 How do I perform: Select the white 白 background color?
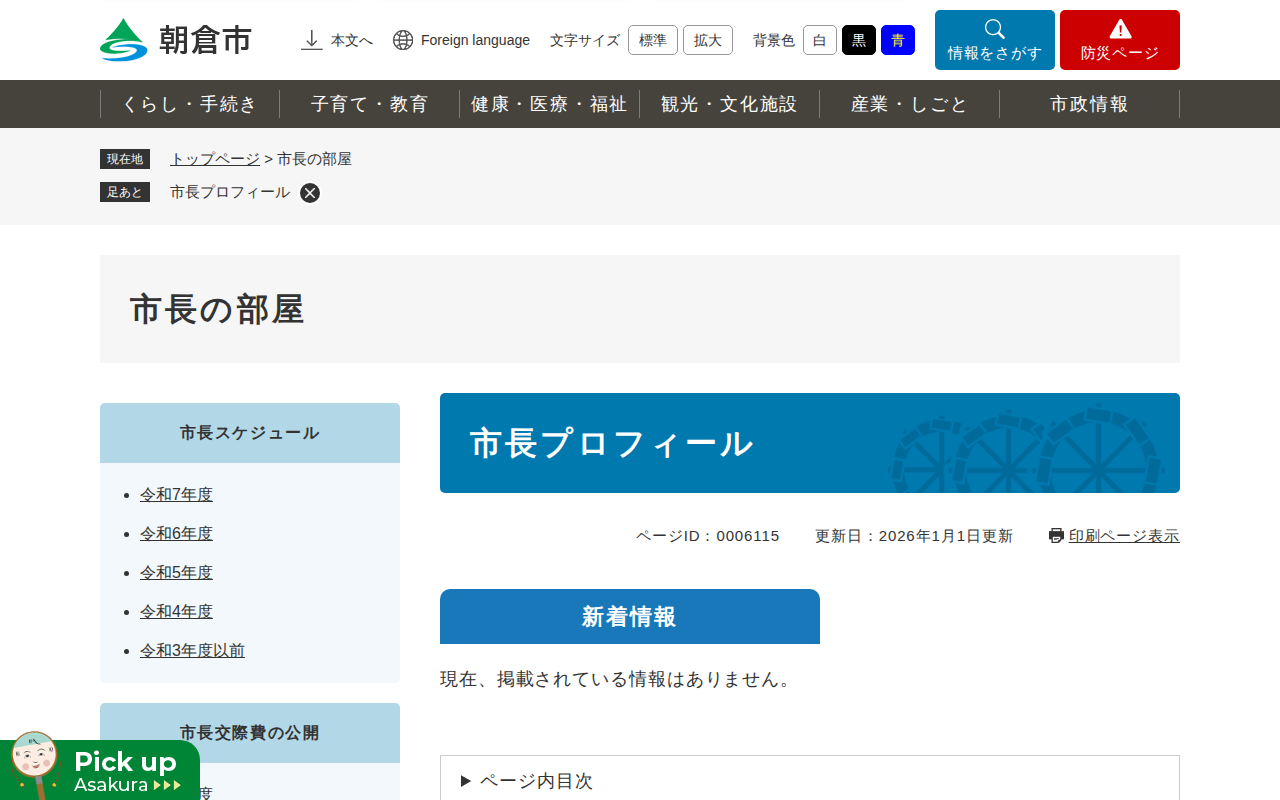pos(819,40)
